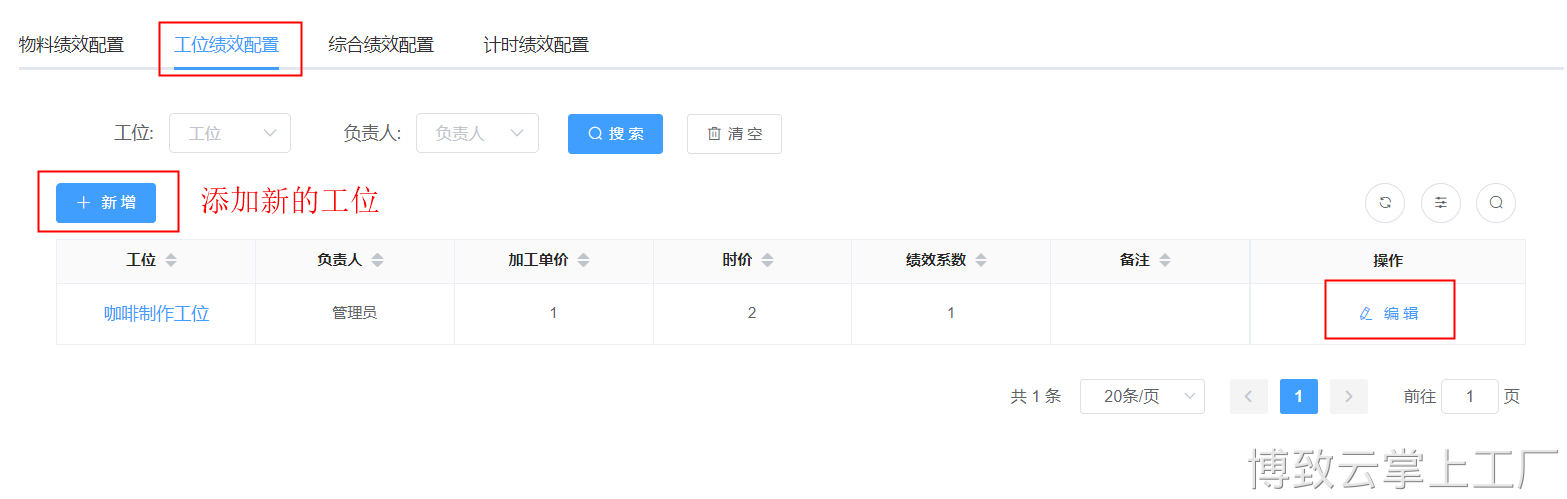Sort by 加工单价 column arrows
Screen dimensions: 1567x499
coord(584,260)
